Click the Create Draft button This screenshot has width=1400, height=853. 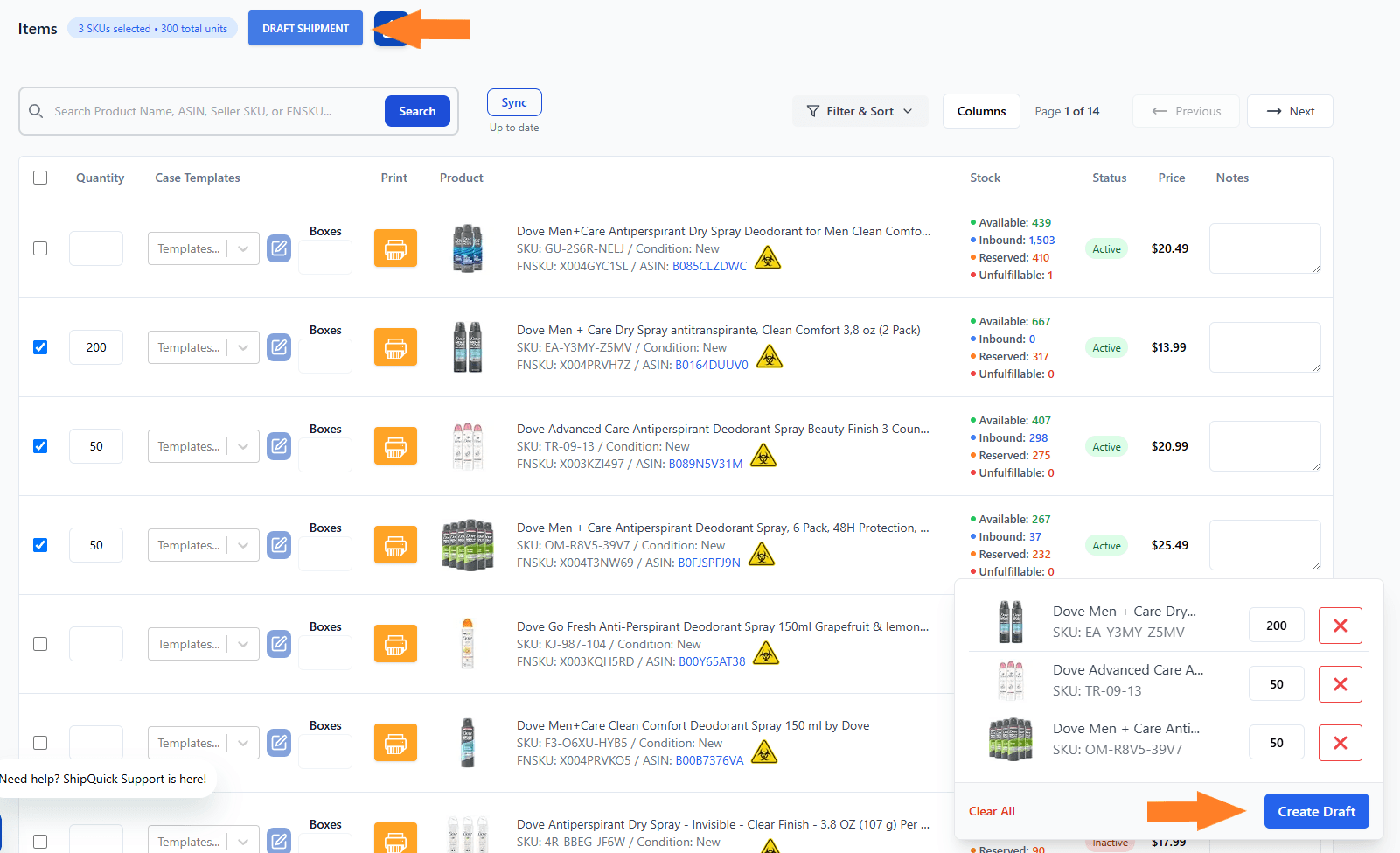point(1316,811)
